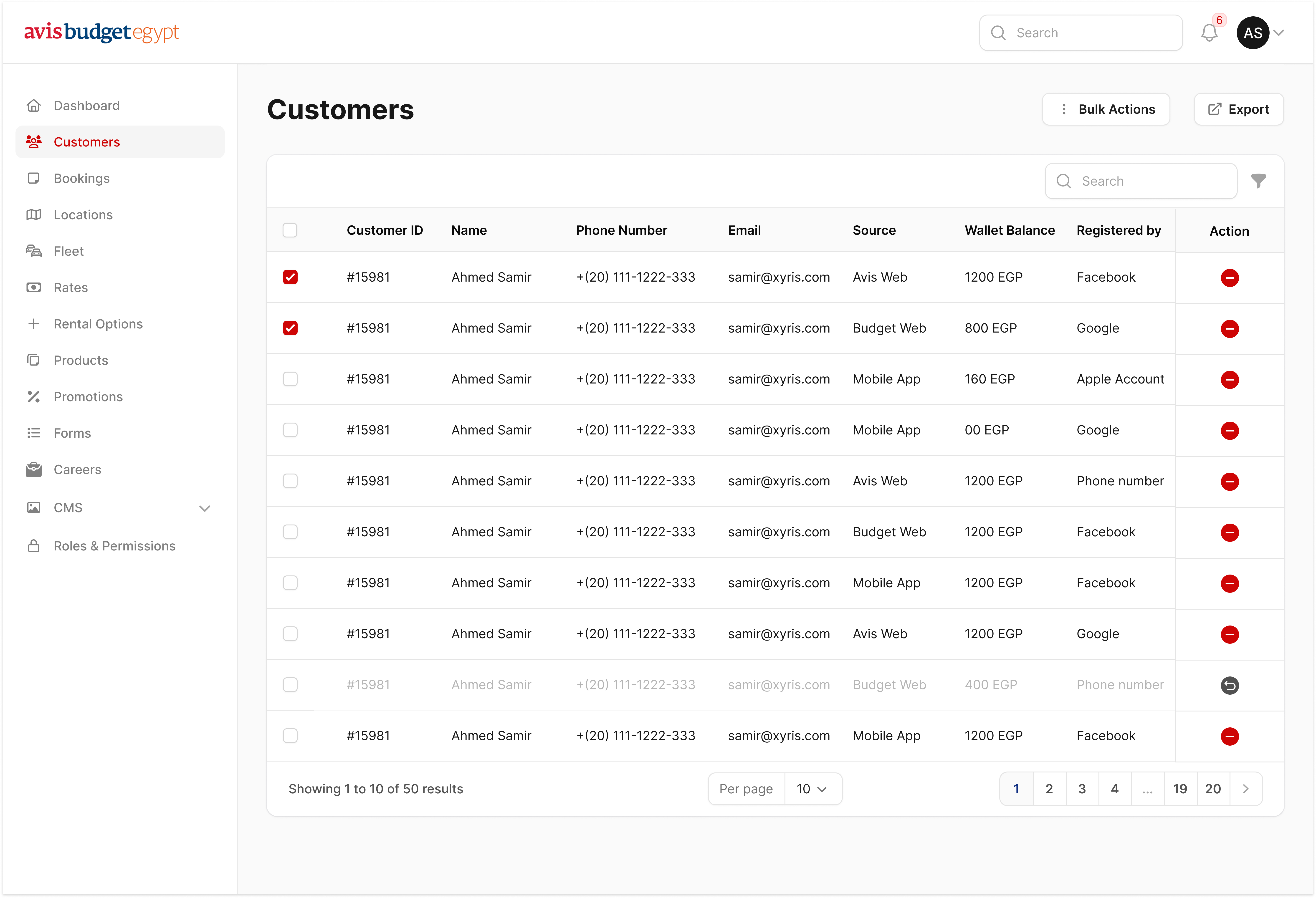This screenshot has width=1316, height=898.
Task: Click the notification bell icon
Action: pos(1209,33)
